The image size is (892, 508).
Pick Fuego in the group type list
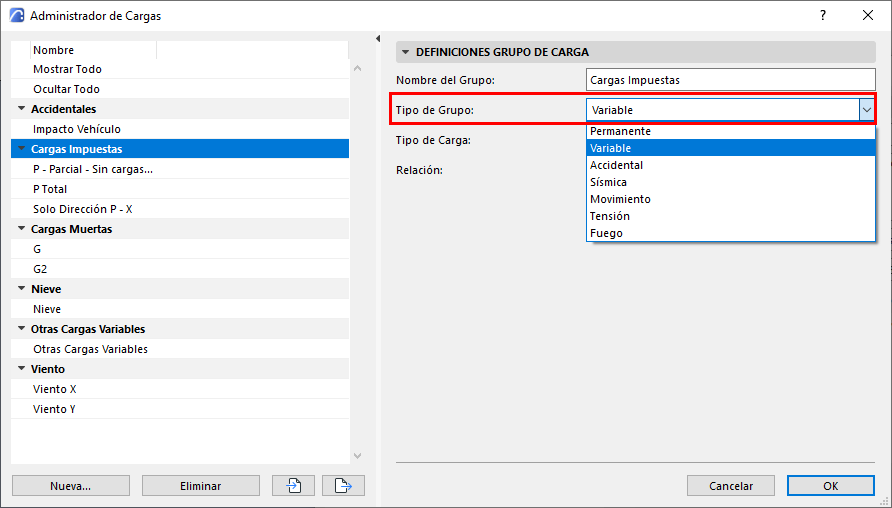tap(606, 233)
